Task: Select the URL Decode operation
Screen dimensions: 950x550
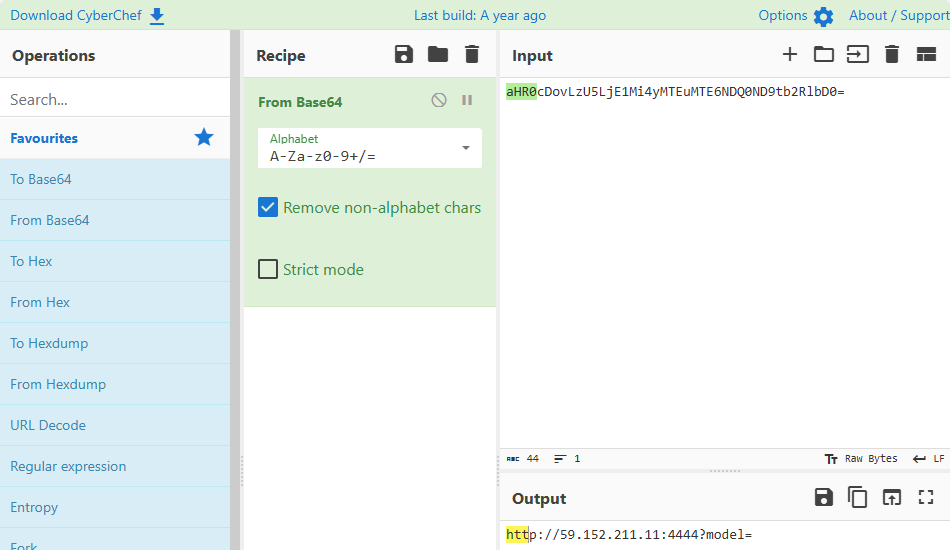Action: pos(115,425)
